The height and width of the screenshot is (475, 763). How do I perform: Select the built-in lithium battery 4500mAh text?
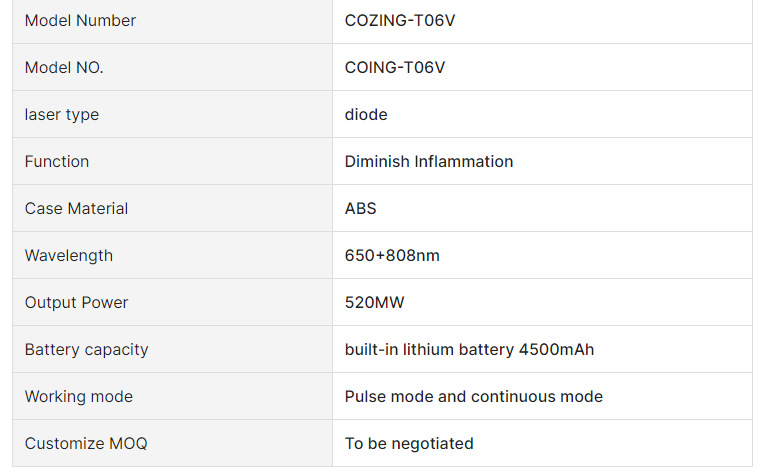pyautogui.click(x=470, y=350)
